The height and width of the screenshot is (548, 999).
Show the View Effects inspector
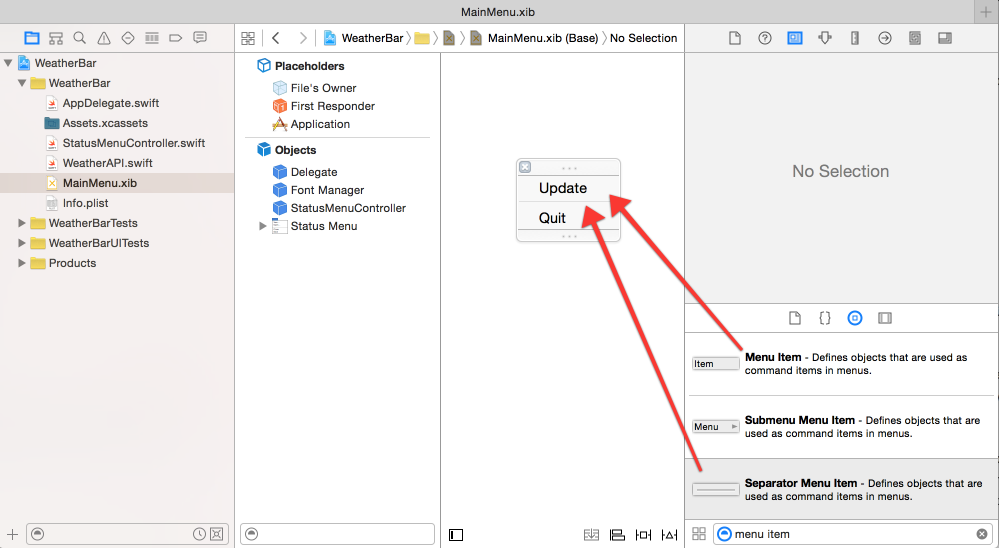(945, 38)
